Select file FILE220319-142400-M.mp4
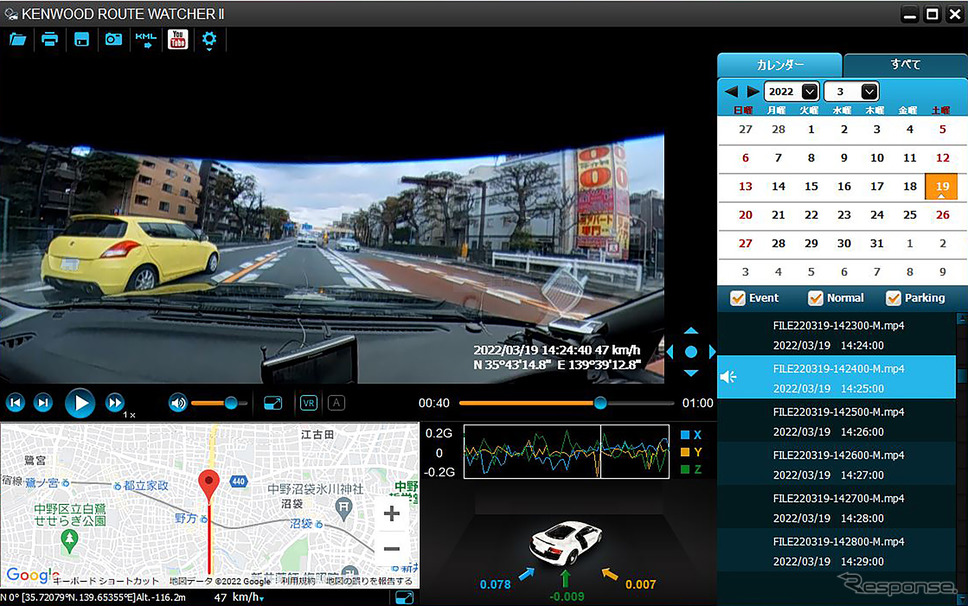This screenshot has width=968, height=606. (x=837, y=377)
